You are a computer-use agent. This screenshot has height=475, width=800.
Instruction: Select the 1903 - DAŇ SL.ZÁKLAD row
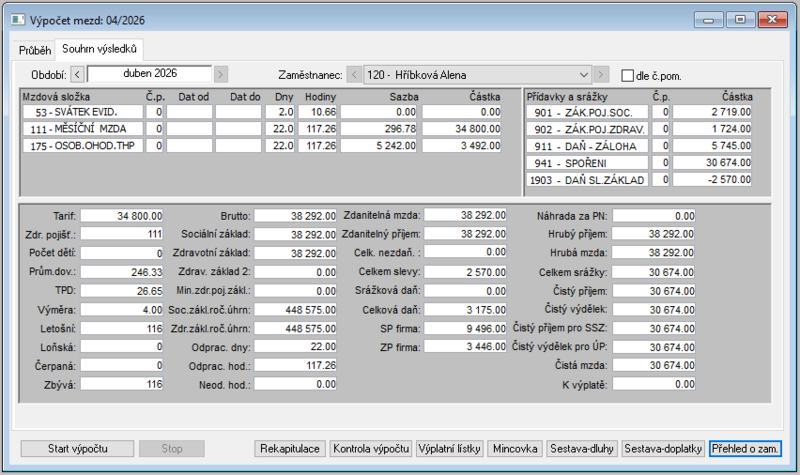click(639, 179)
